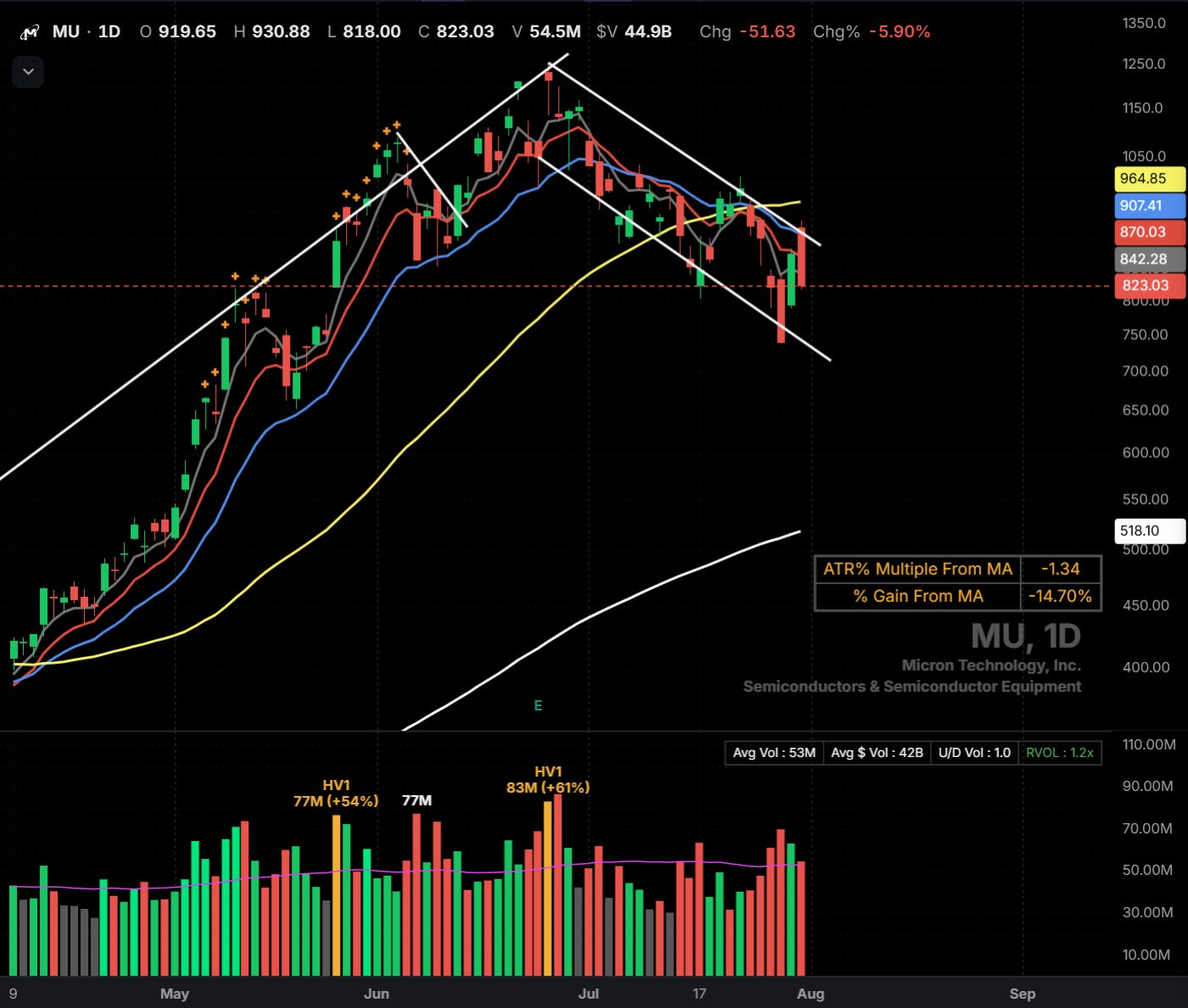Click the RVOL : 1.2x stat
This screenshot has height=1008, width=1188.
(1060, 753)
